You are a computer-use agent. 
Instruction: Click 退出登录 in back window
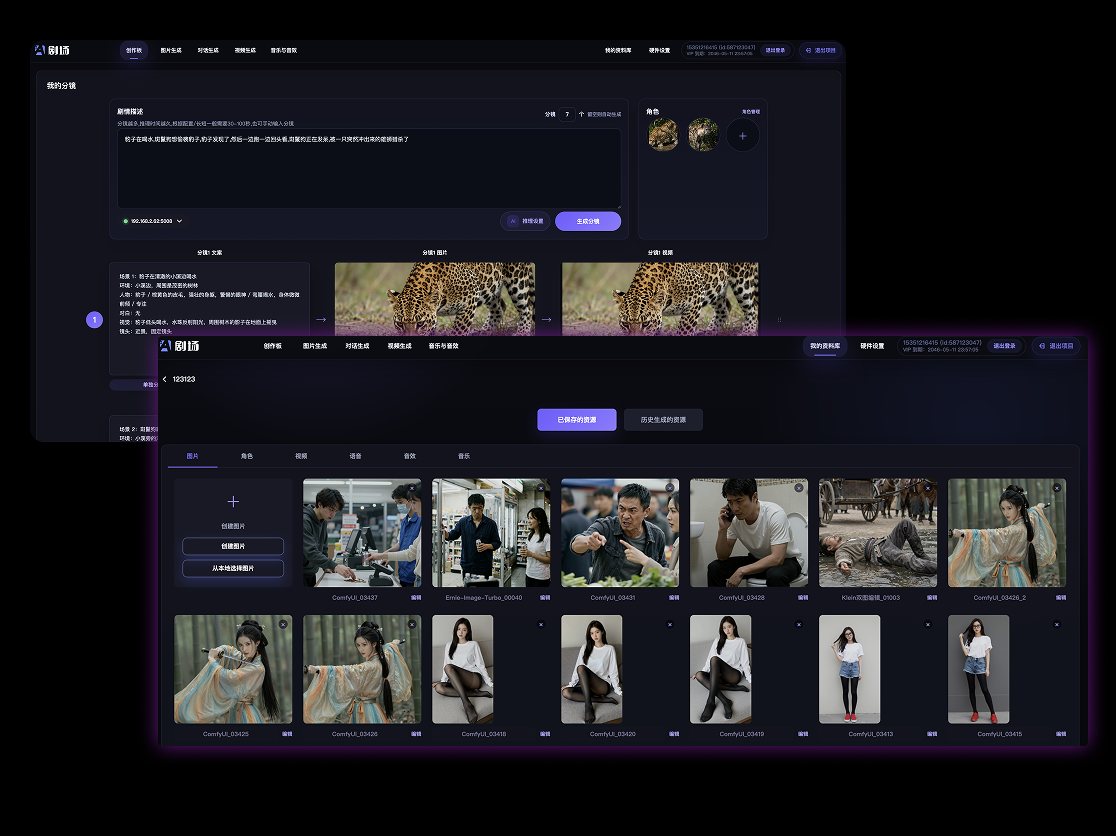point(775,51)
